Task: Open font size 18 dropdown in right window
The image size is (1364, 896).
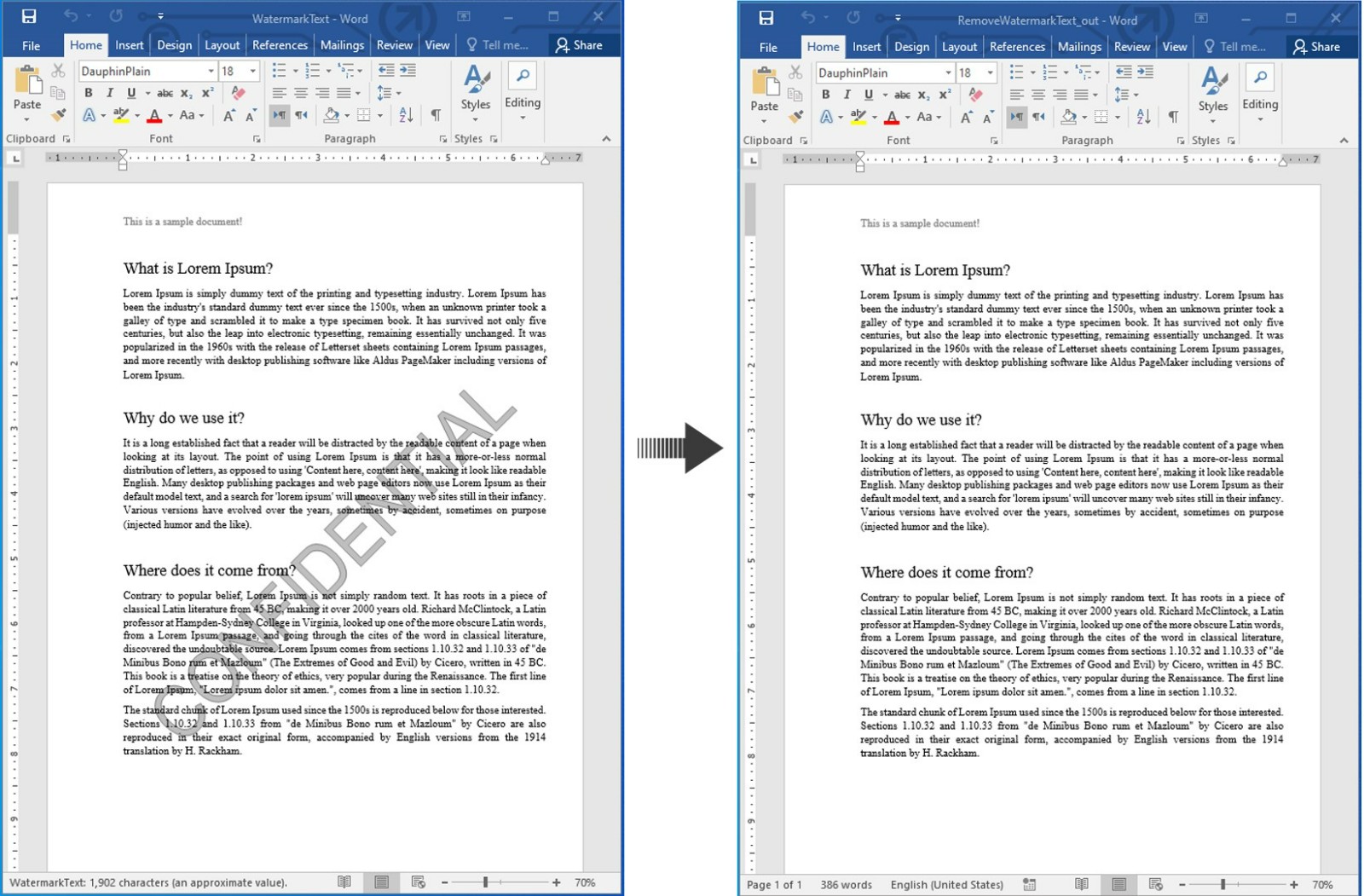Action: coord(990,73)
